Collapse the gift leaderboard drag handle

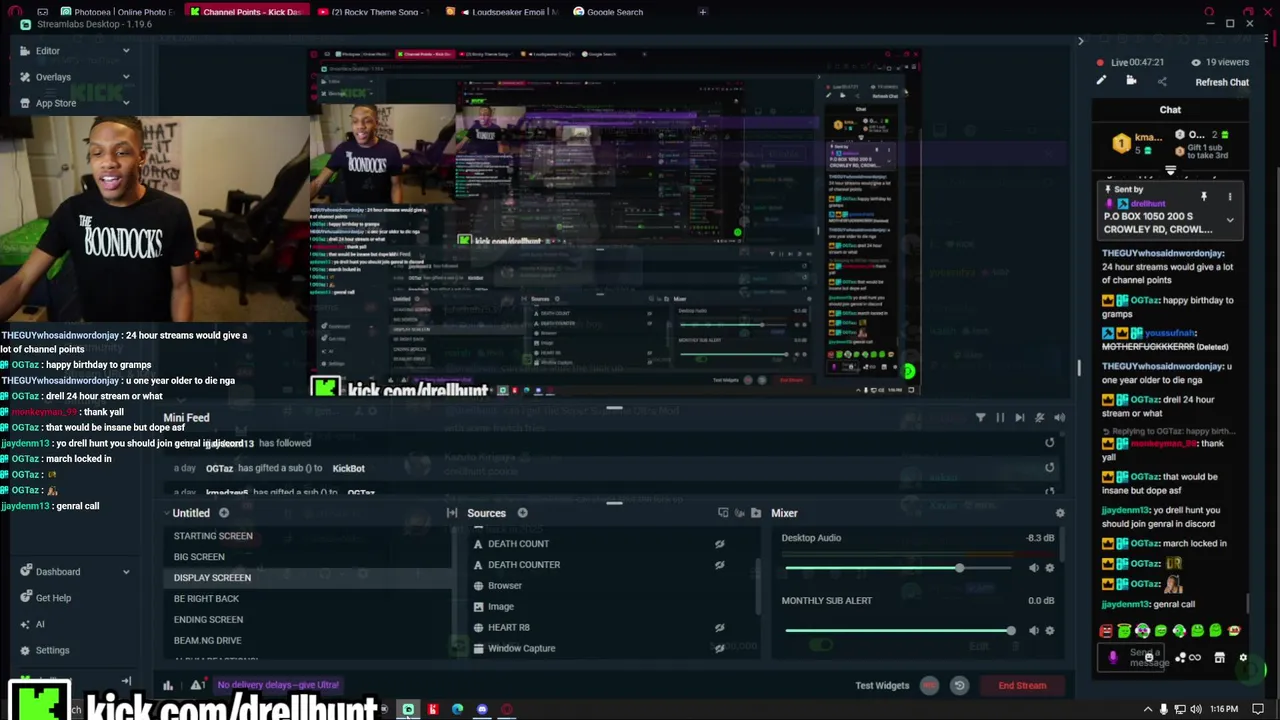click(x=1170, y=171)
